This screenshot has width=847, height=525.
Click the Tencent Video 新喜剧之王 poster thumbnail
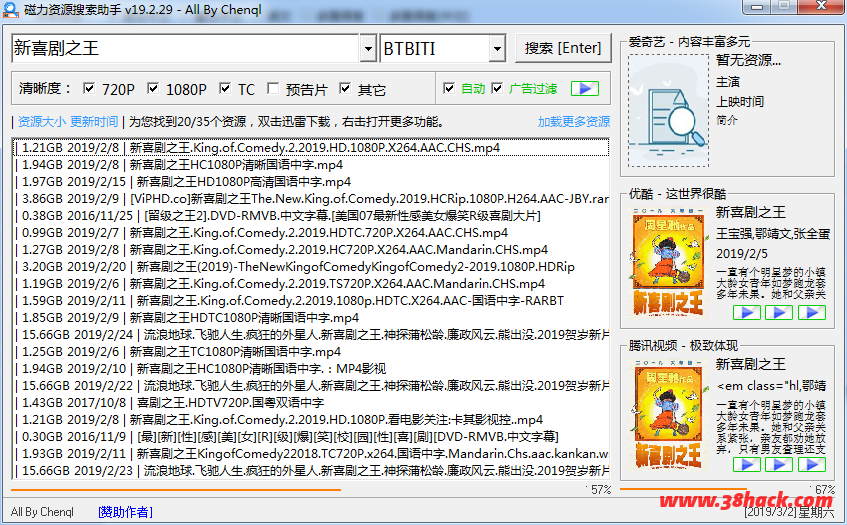pyautogui.click(x=668, y=416)
